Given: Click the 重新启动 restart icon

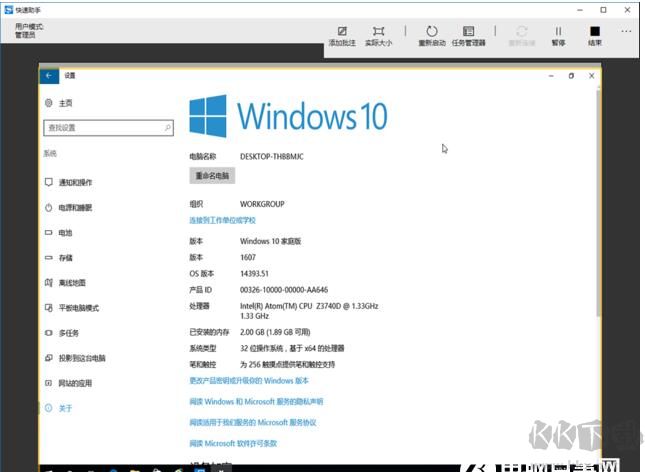Looking at the screenshot, I should (432, 31).
